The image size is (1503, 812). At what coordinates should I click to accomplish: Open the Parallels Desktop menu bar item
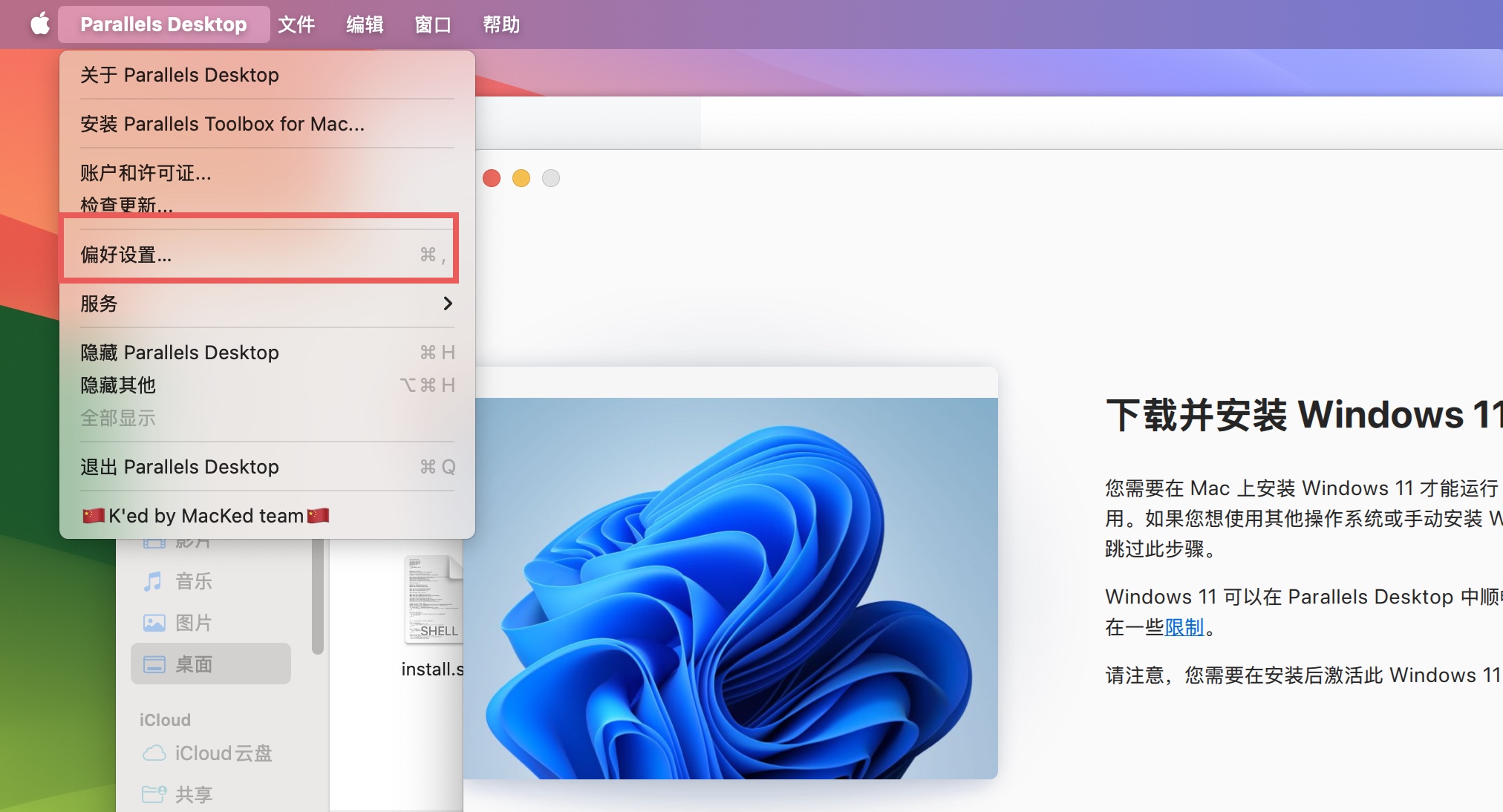[163, 24]
